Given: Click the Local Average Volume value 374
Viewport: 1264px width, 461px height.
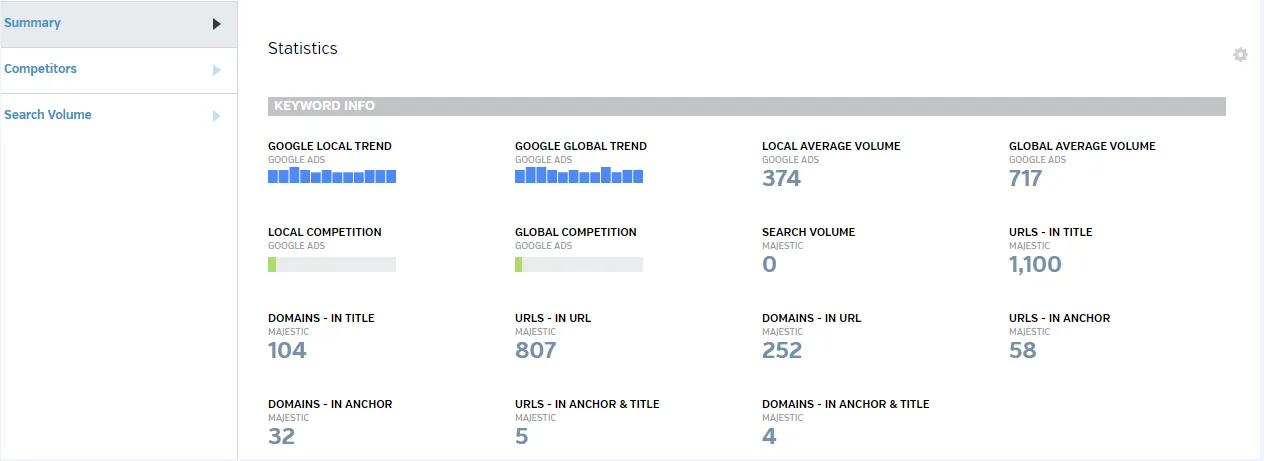Looking at the screenshot, I should [x=782, y=179].
